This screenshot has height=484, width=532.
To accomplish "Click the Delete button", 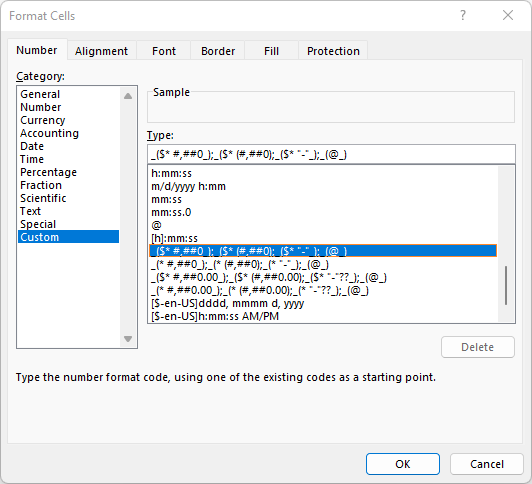I will click(478, 347).
